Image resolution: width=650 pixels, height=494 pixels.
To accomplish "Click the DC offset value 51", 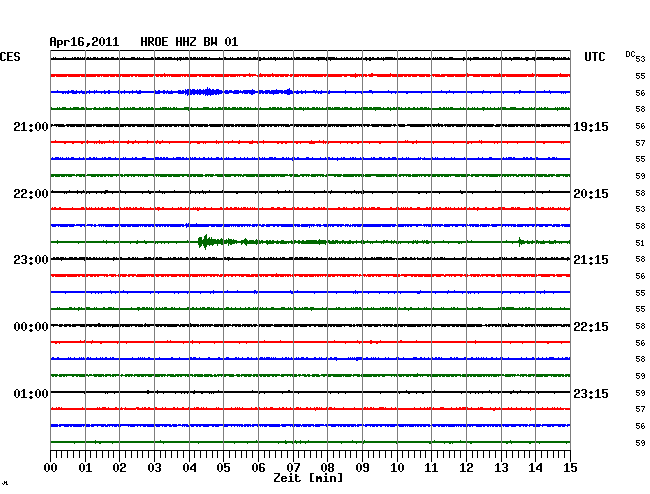I will coord(640,243).
